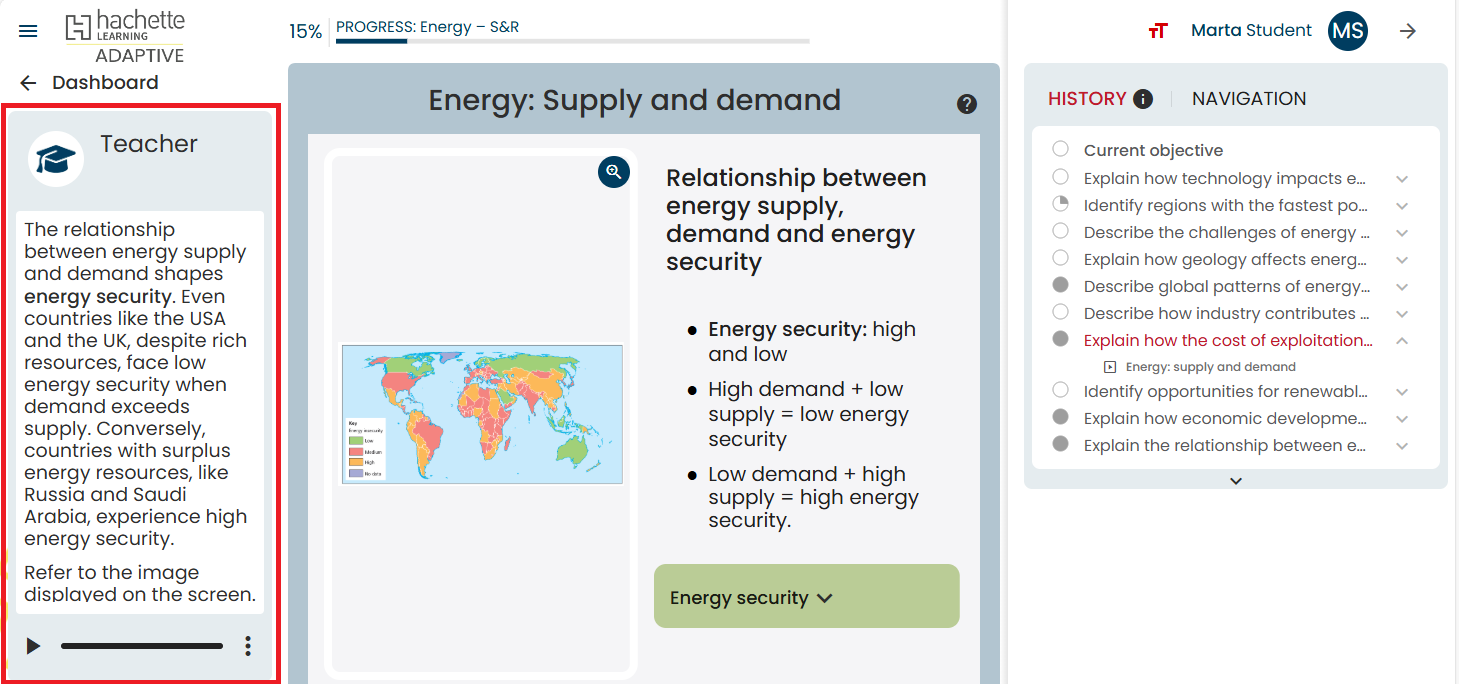The height and width of the screenshot is (684, 1459).
Task: Switch to the HISTORY tab
Action: (1087, 99)
